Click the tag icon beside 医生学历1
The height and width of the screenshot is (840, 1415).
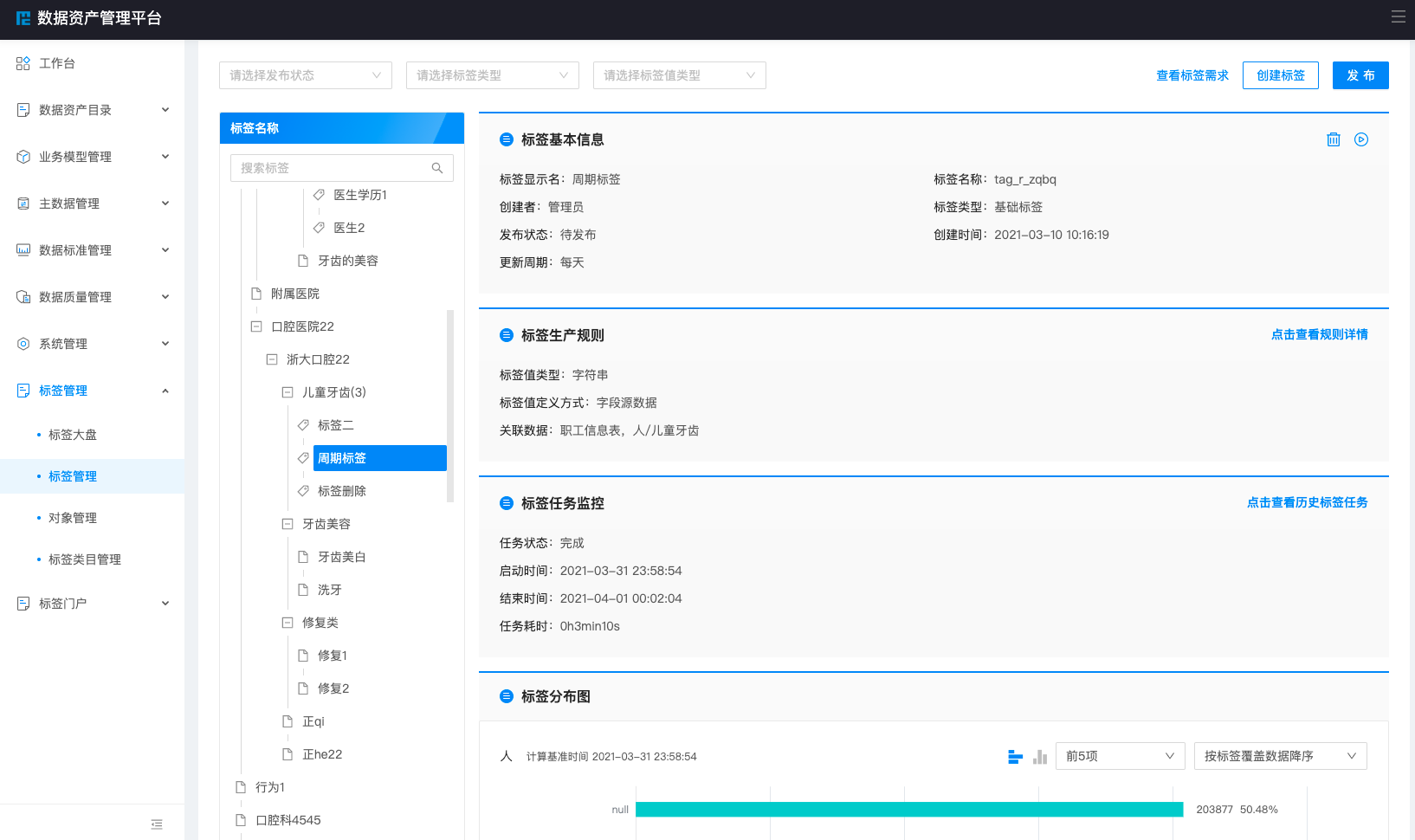(x=319, y=195)
